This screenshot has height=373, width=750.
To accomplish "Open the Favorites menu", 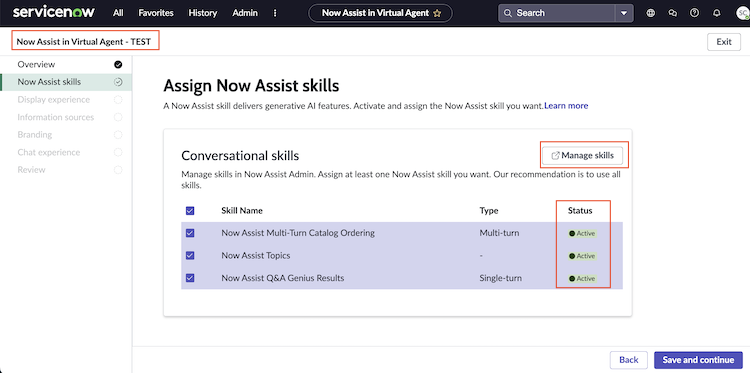I will (x=156, y=13).
